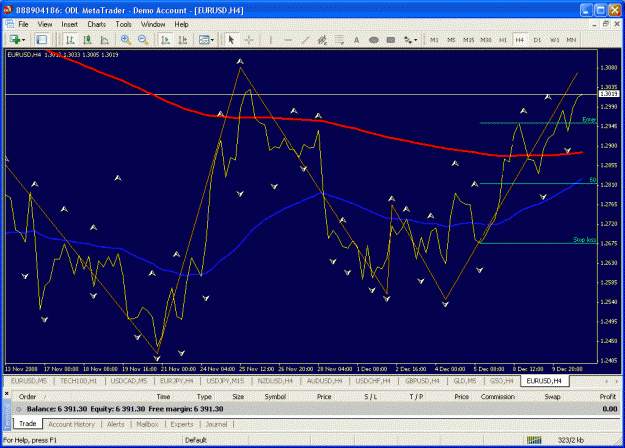Open the Profiles toolbar icon
The width and height of the screenshot is (625, 448).
(41, 40)
